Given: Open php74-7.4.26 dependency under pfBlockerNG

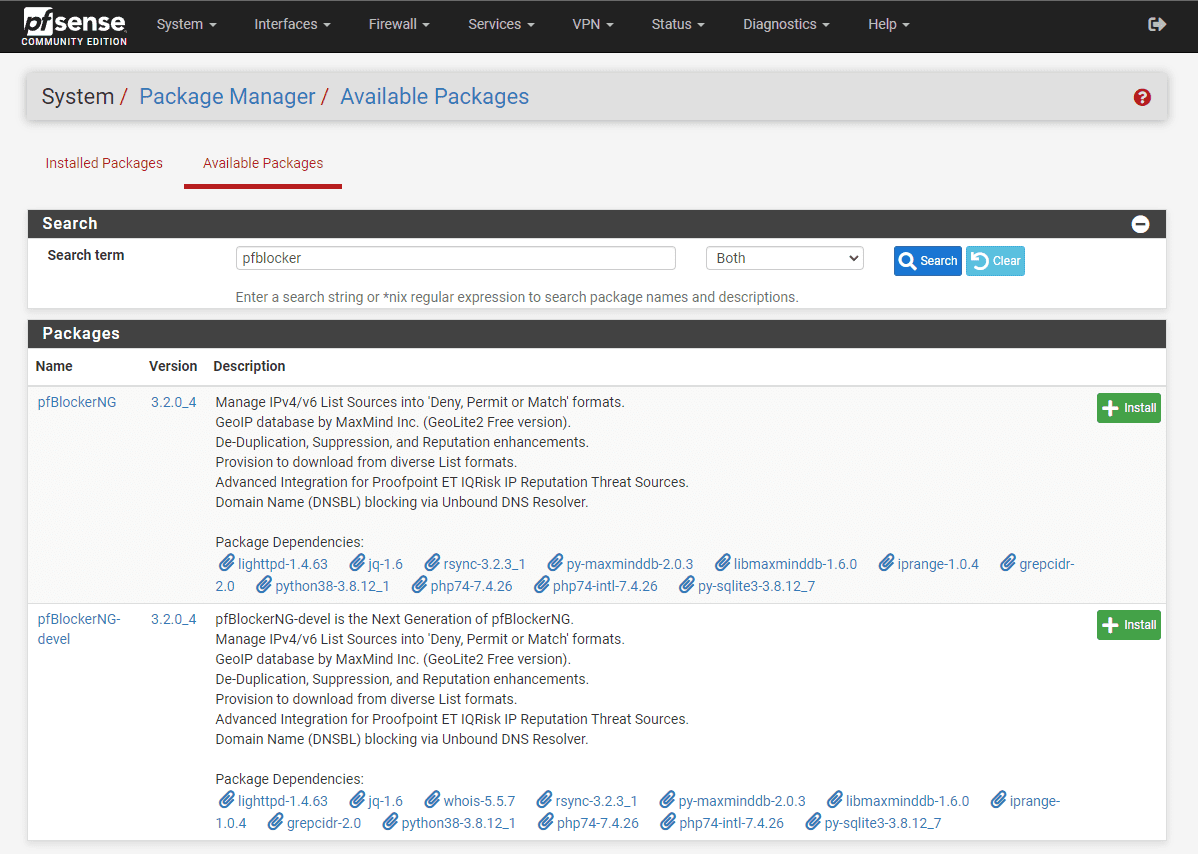Looking at the screenshot, I should [461, 586].
